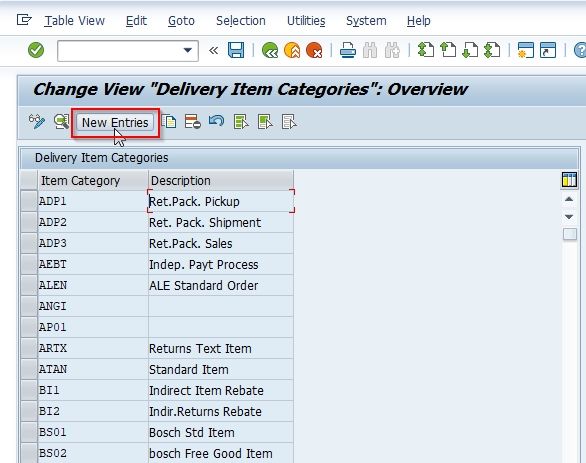Click the scroll down arrow in table scrollbar
This screenshot has width=586, height=463.
click(x=569, y=217)
